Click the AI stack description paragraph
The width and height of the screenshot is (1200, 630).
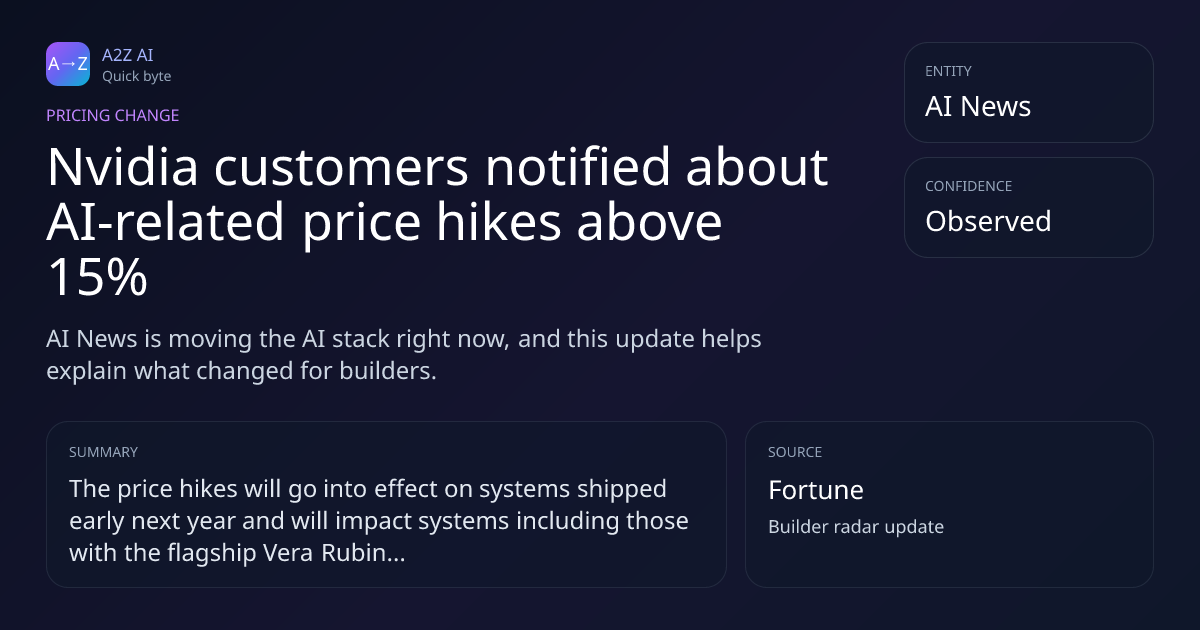404,354
